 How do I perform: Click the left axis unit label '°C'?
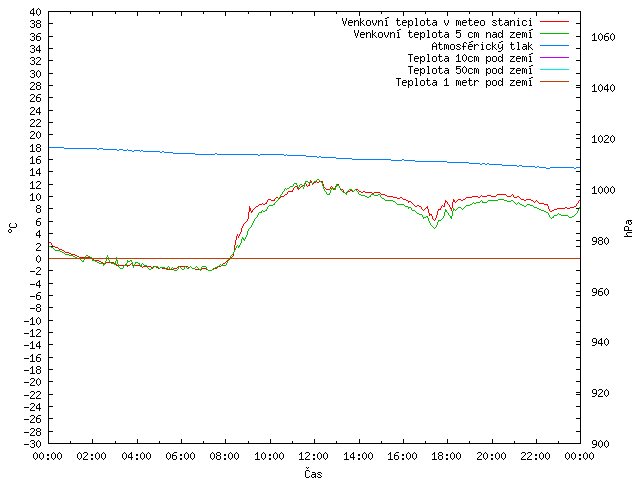[x=13, y=228]
